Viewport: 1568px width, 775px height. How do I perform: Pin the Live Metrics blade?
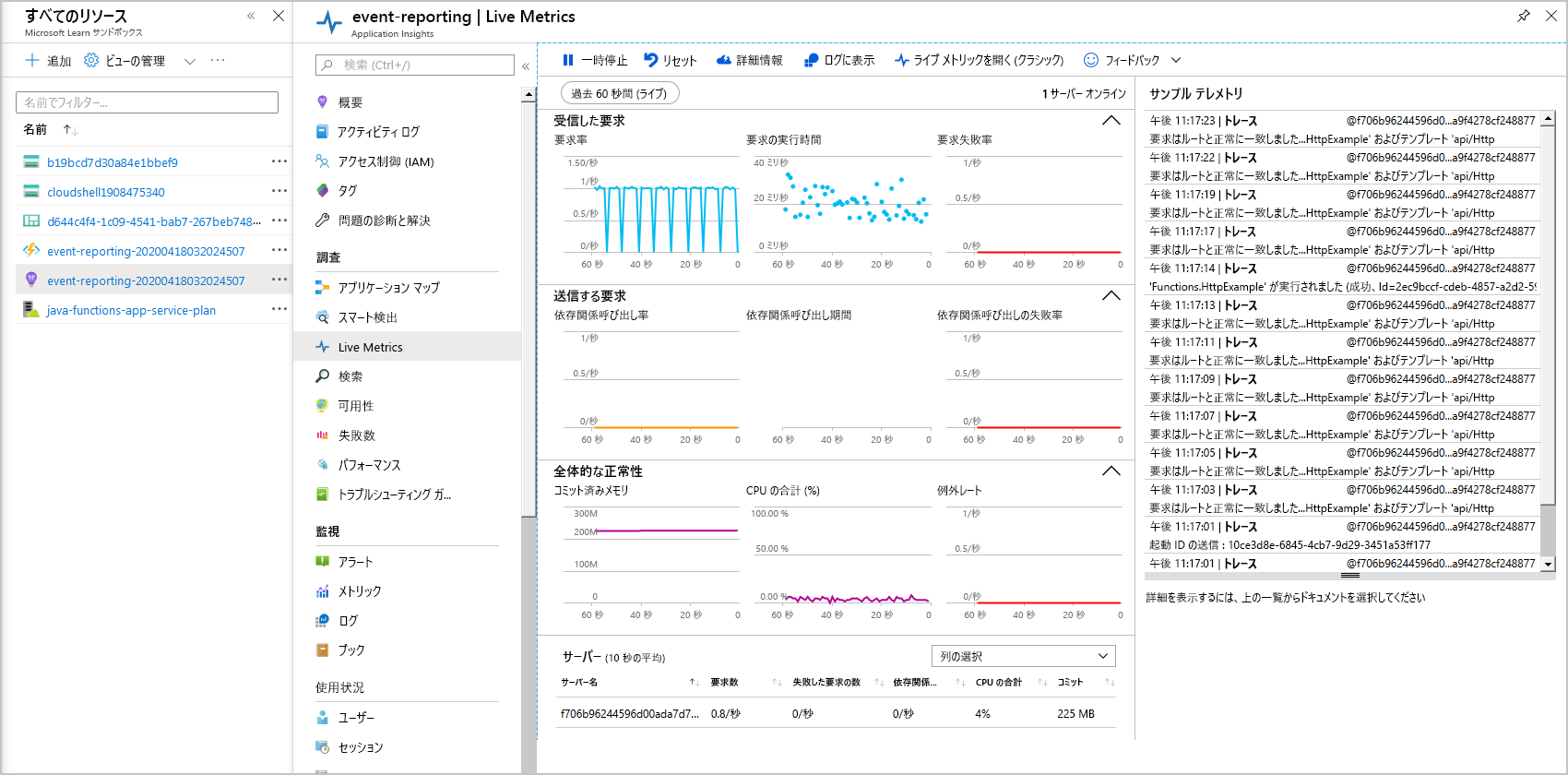[x=1524, y=16]
